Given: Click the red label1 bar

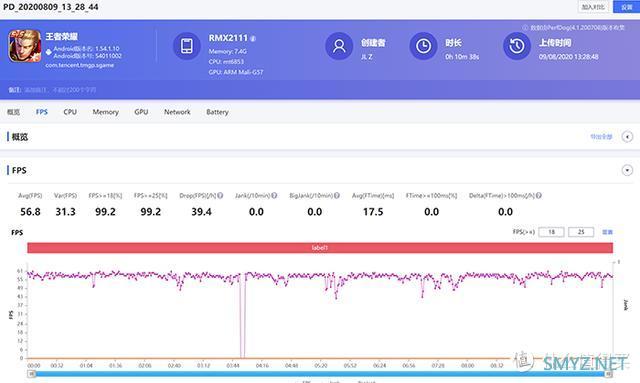Looking at the screenshot, I should pyautogui.click(x=320, y=248).
